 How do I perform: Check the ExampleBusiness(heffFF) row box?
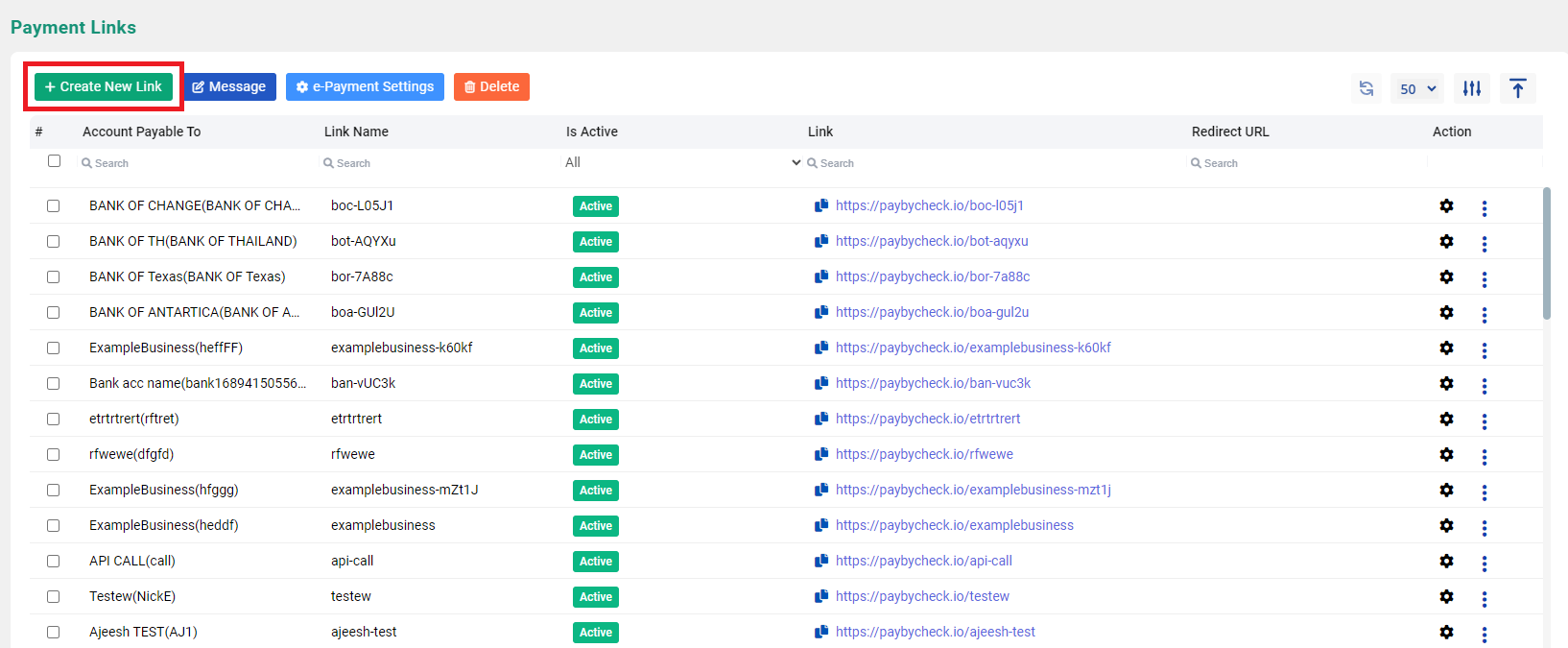pyautogui.click(x=53, y=348)
